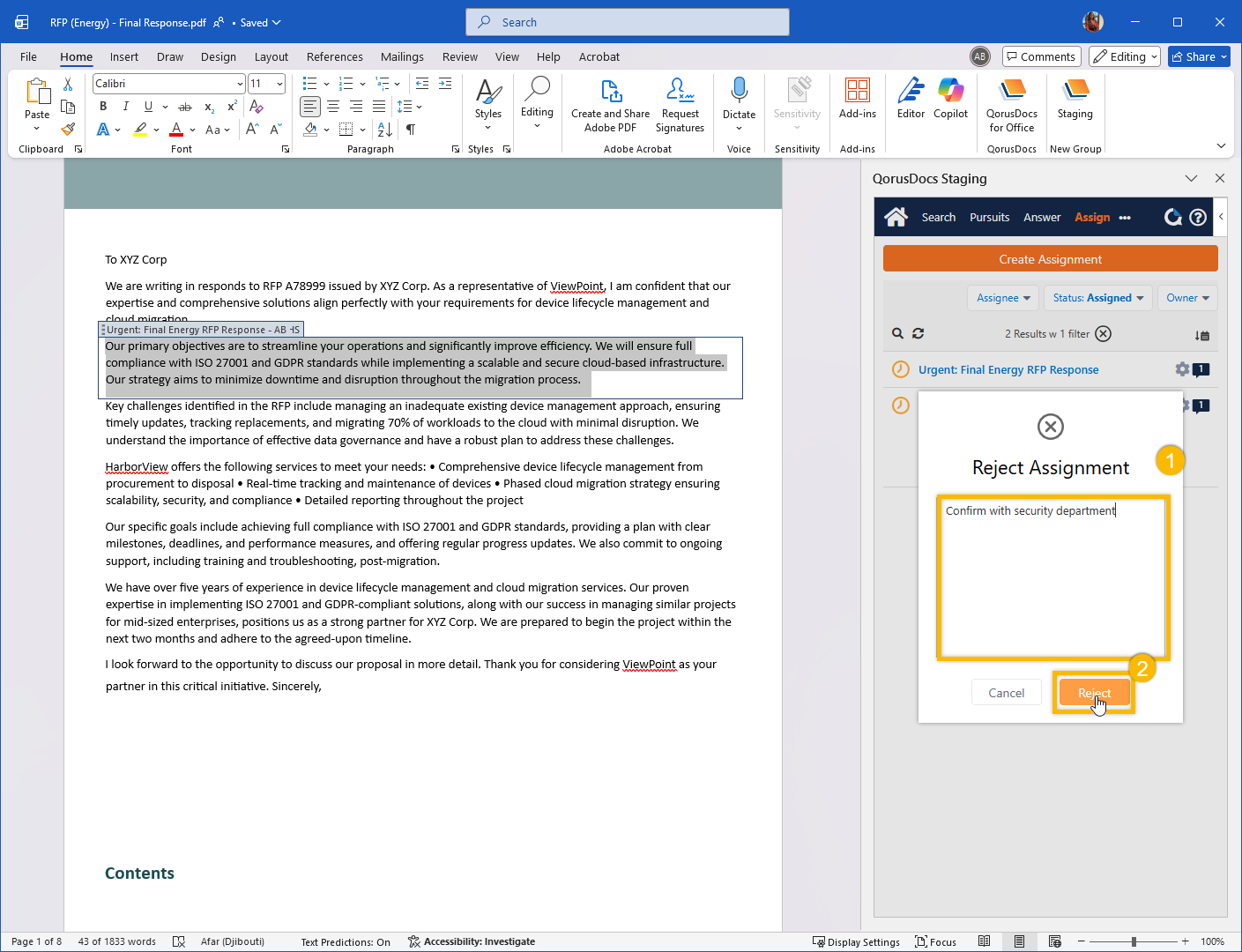Click the Create Assignment button
1242x952 pixels.
coord(1050,259)
